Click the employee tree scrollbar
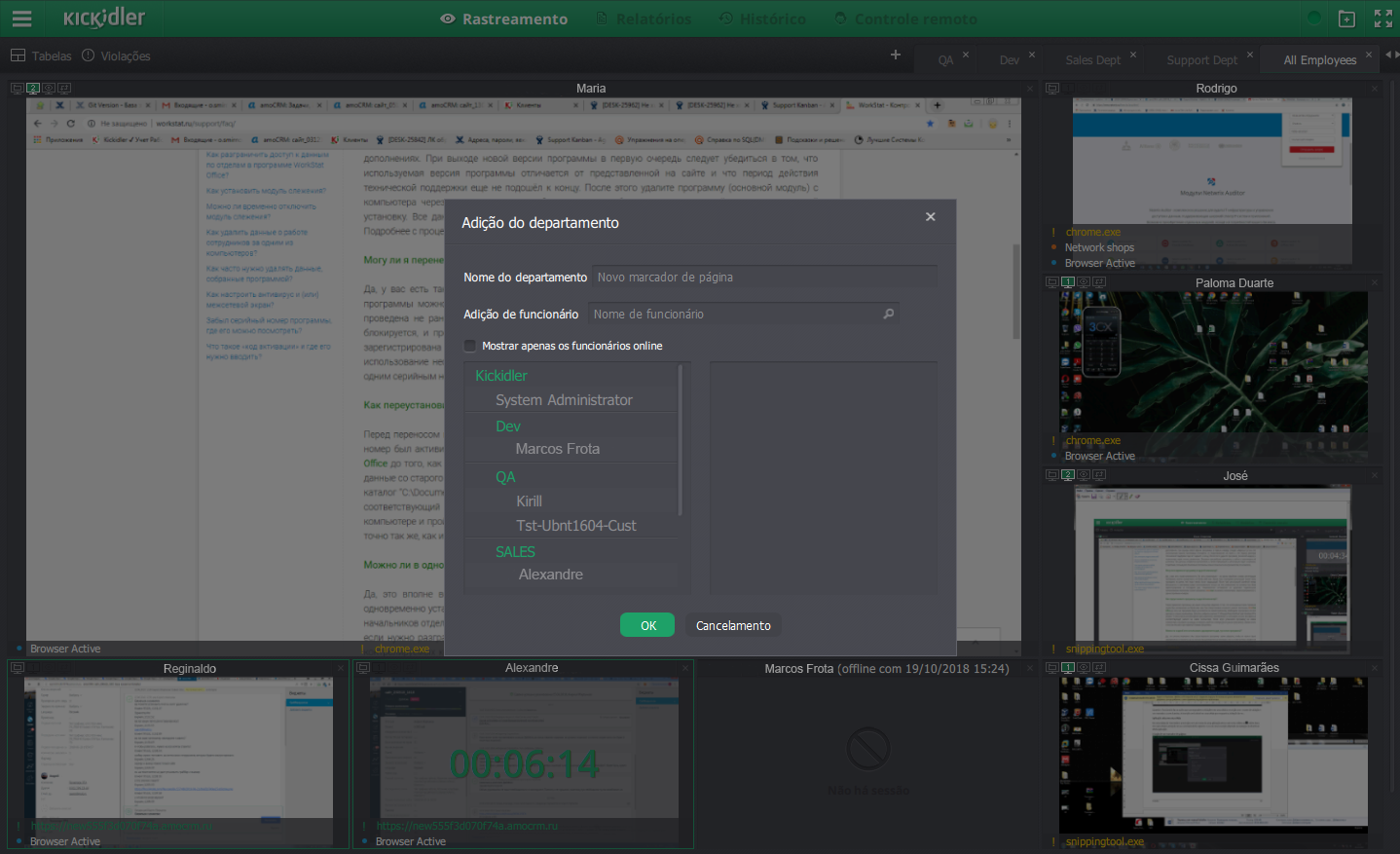 pos(680,440)
